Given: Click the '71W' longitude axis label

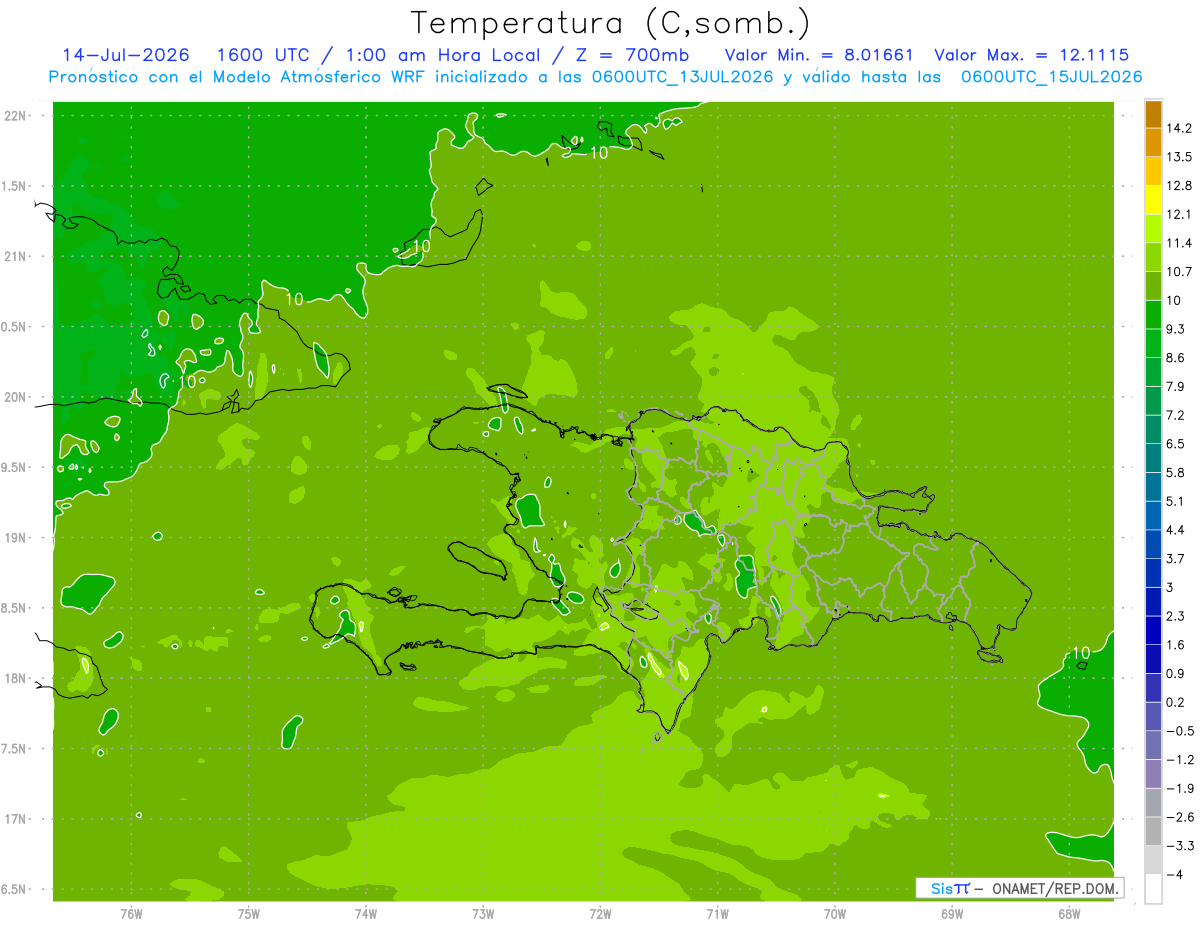Looking at the screenshot, I should pos(717,914).
